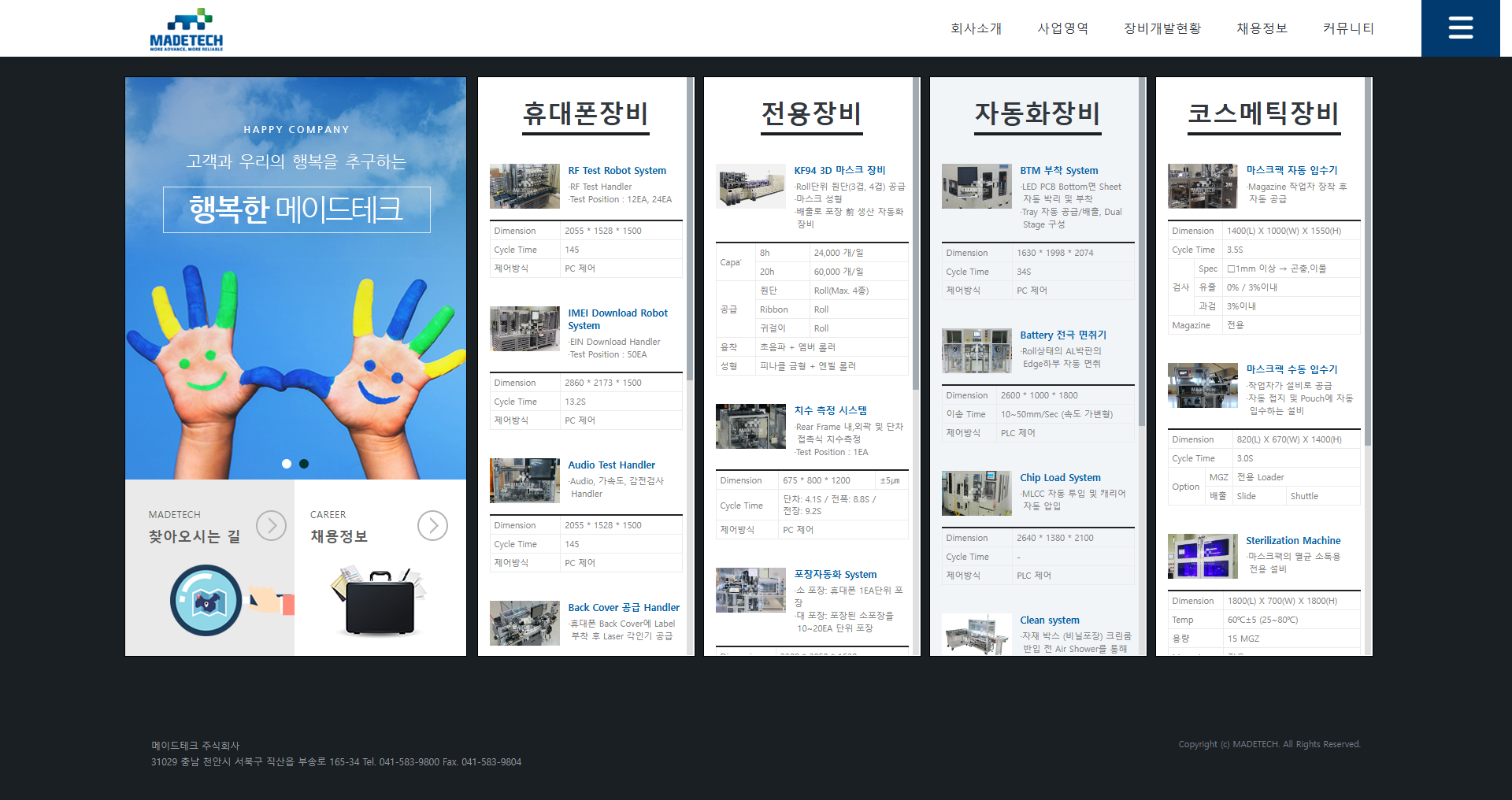
Task: Click the black briefcase illustration
Action: 380,603
